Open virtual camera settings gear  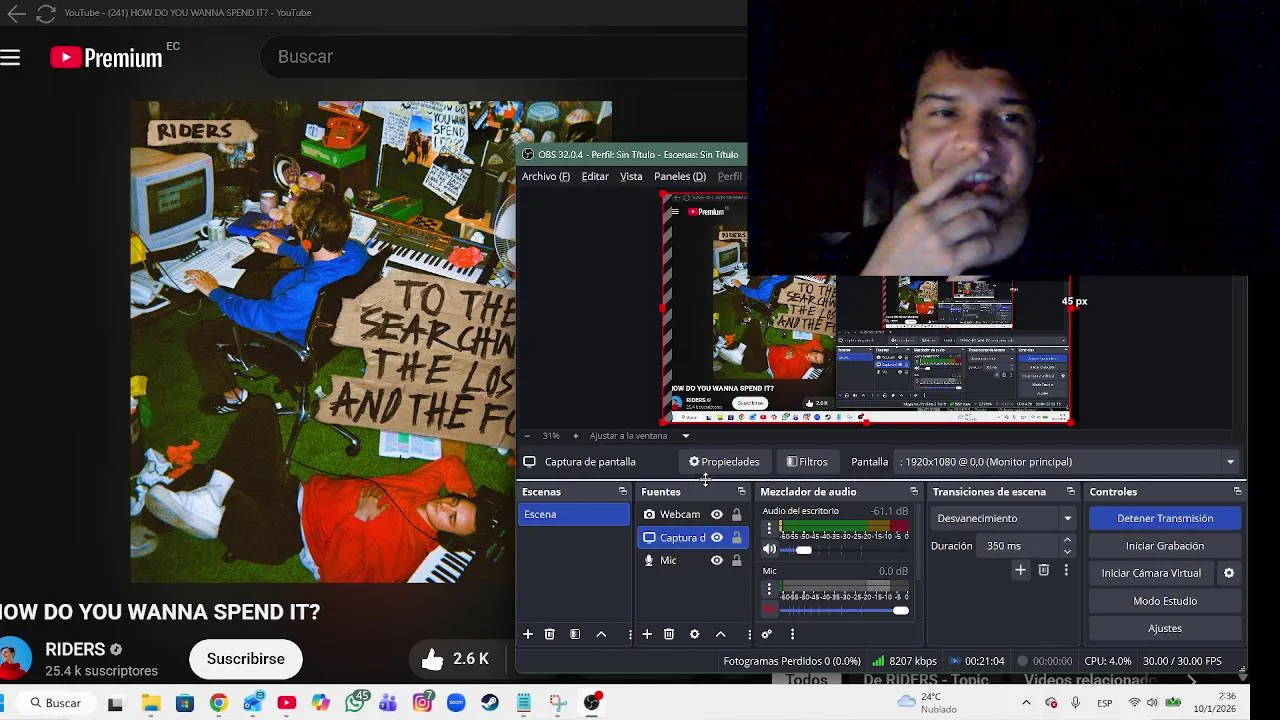click(1229, 573)
